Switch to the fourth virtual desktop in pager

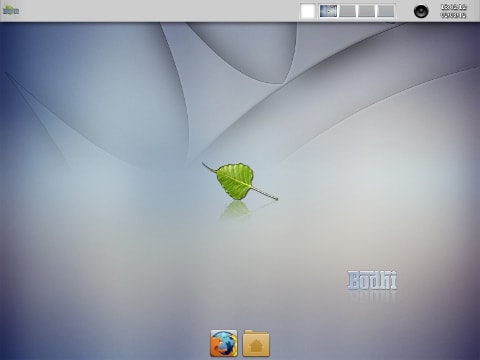click(x=386, y=11)
